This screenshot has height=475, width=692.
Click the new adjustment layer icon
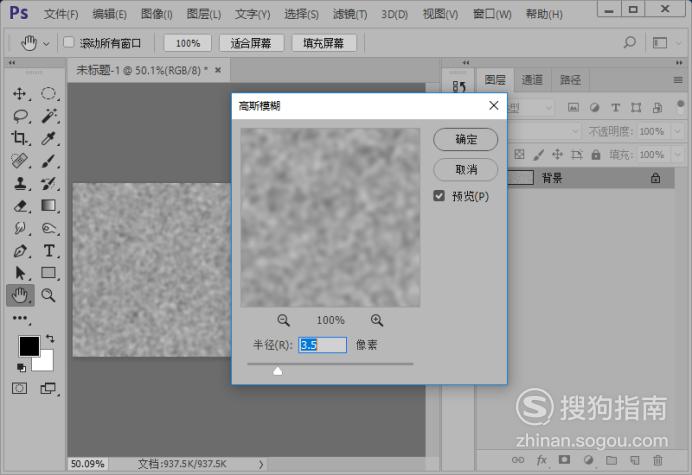coord(588,460)
